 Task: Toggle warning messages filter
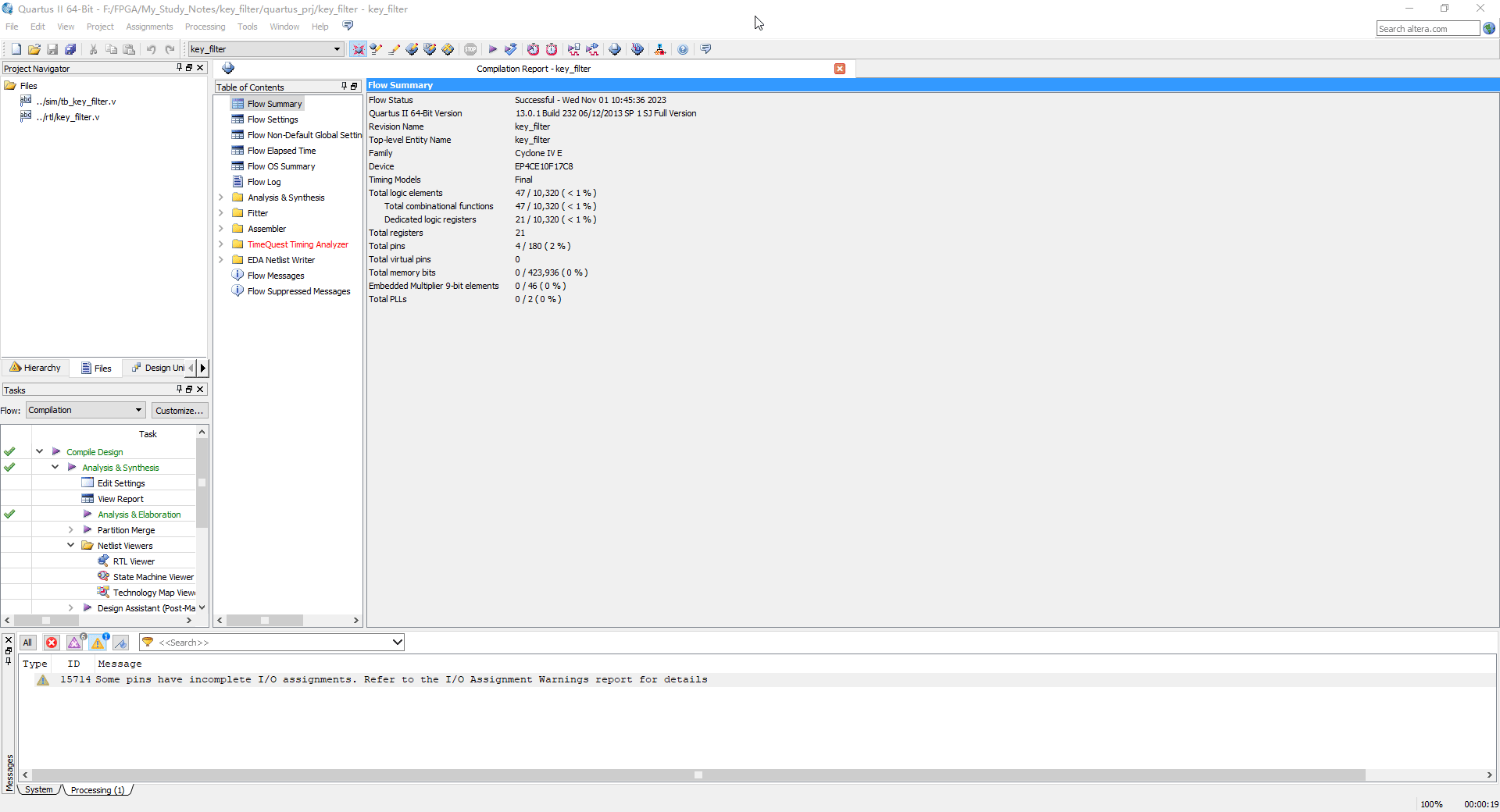98,643
